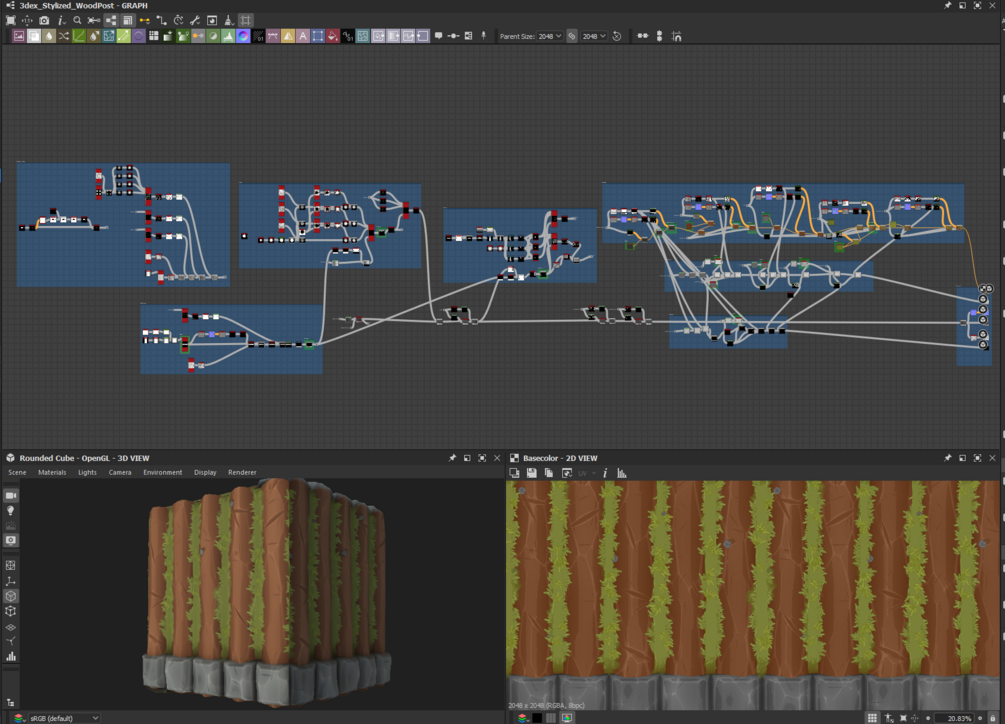Open the Renderer menu in 3D view
1005x724 pixels.
coord(242,472)
